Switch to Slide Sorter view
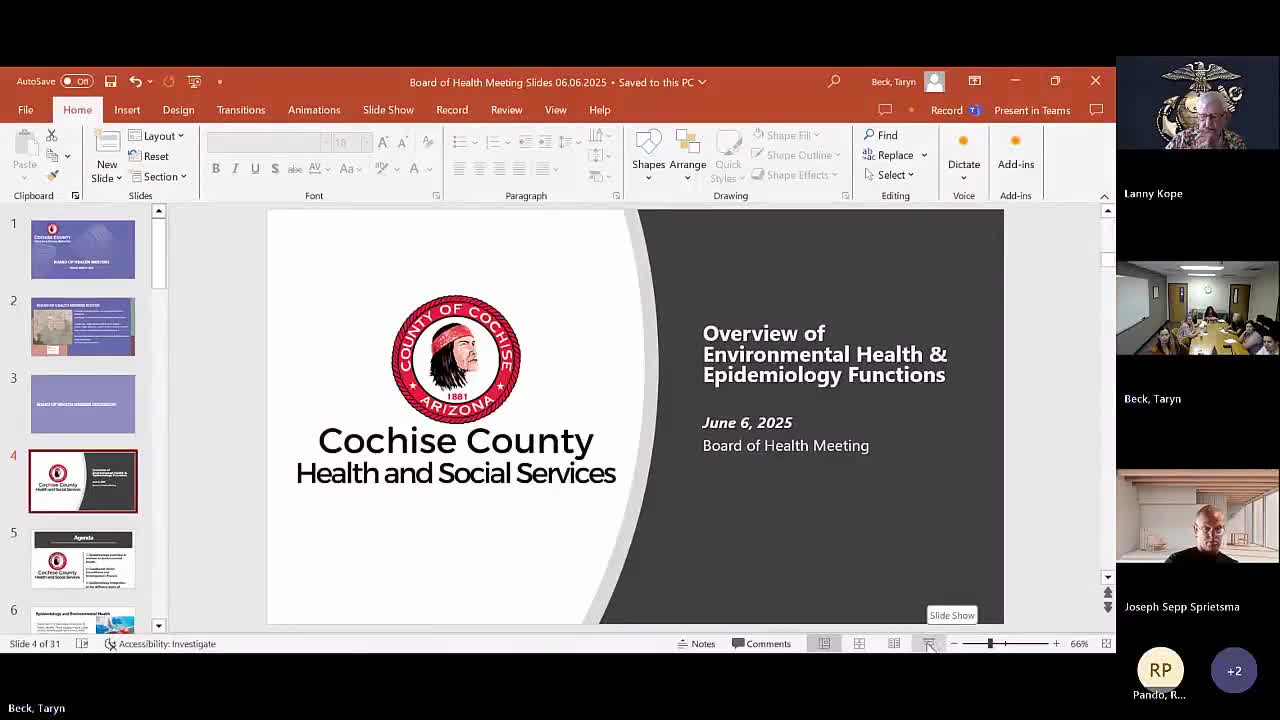Image resolution: width=1280 pixels, height=720 pixels. tap(859, 644)
